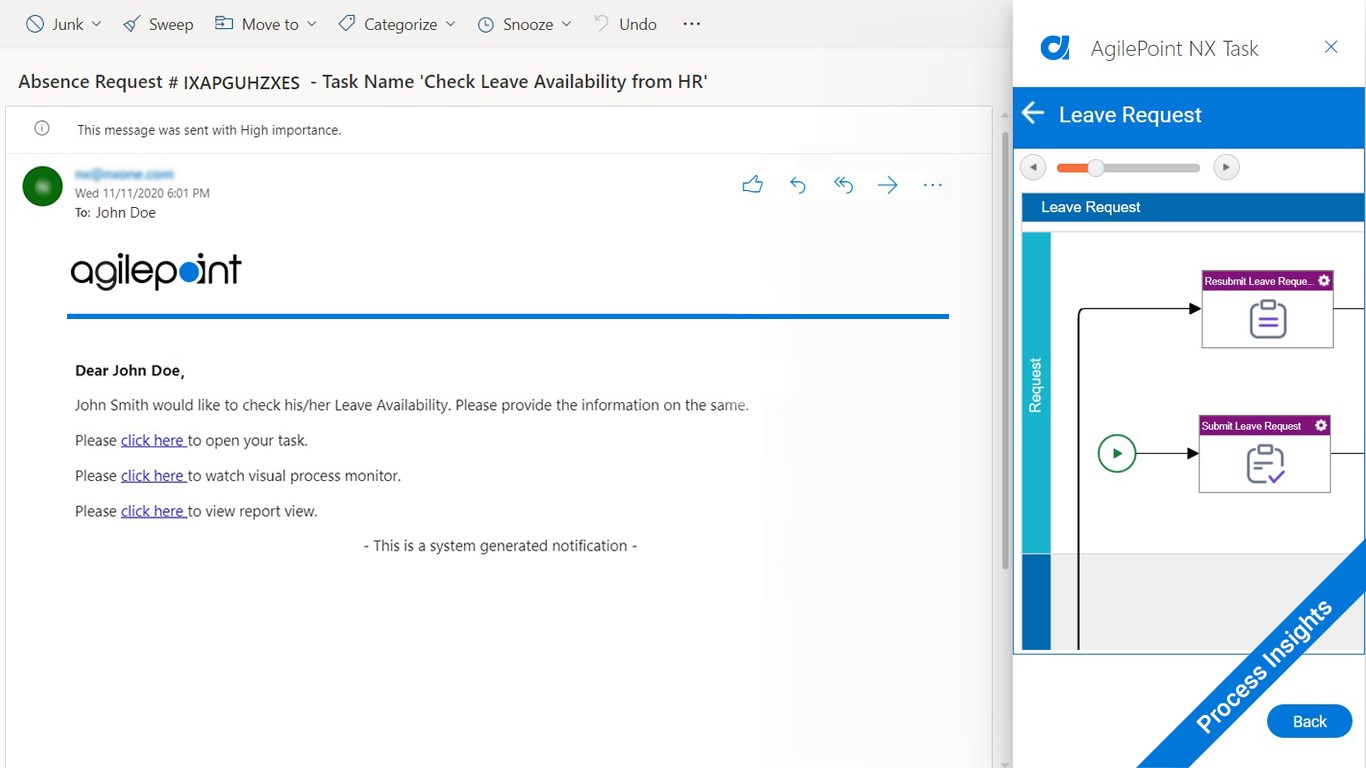
Task: Click the green process start event
Action: click(x=1117, y=453)
